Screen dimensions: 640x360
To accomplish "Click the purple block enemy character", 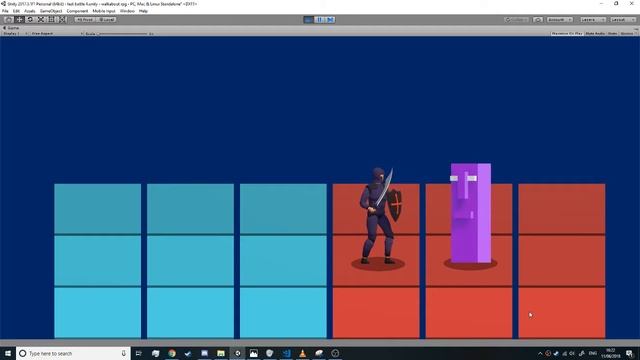I will coord(471,213).
